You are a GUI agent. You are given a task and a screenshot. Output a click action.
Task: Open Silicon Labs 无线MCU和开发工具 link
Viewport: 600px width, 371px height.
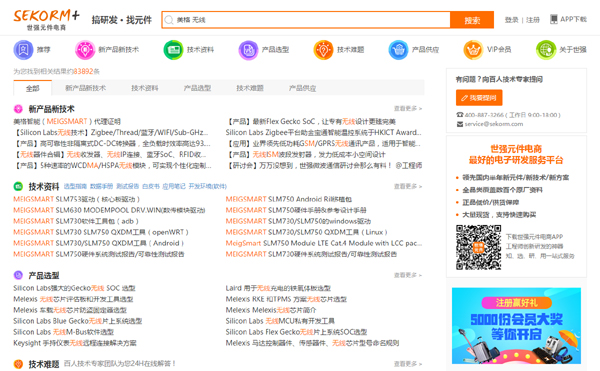point(280,321)
